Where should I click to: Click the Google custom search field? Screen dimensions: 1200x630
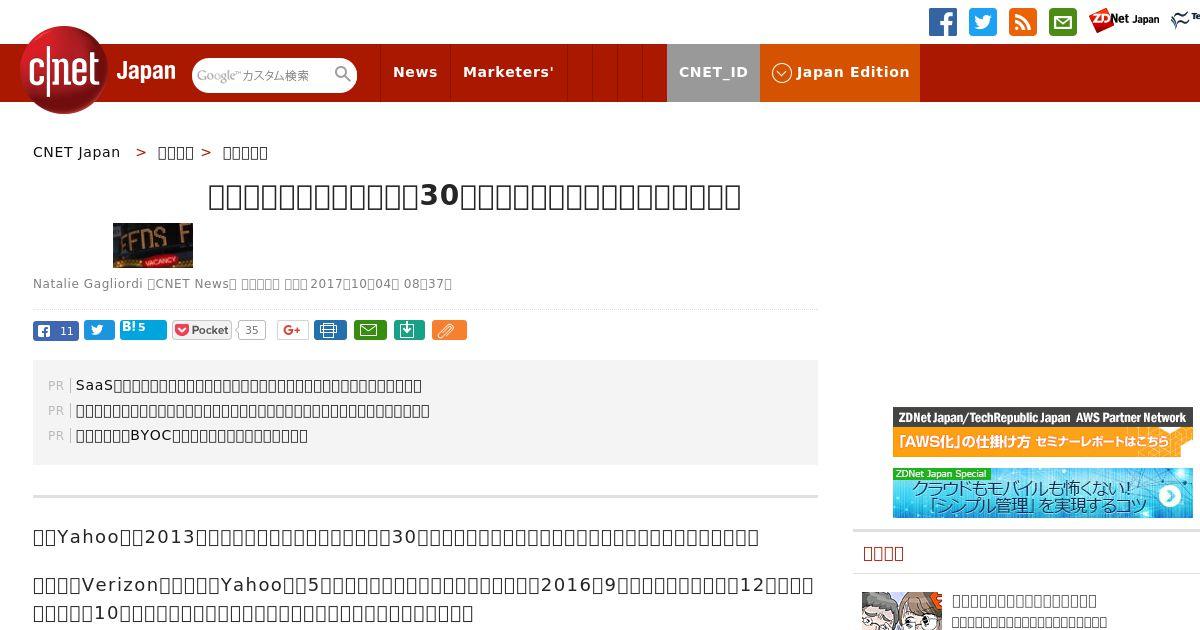(x=262, y=75)
